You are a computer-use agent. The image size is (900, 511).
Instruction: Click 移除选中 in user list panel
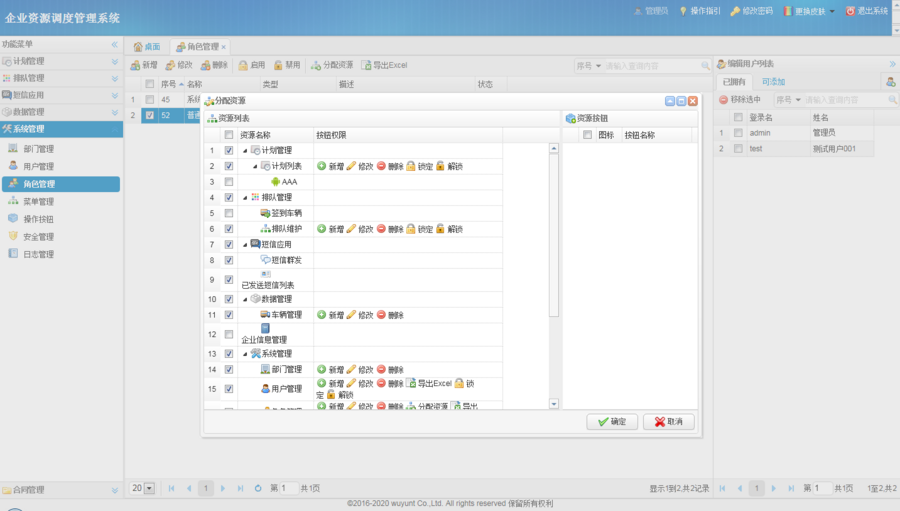pos(740,99)
